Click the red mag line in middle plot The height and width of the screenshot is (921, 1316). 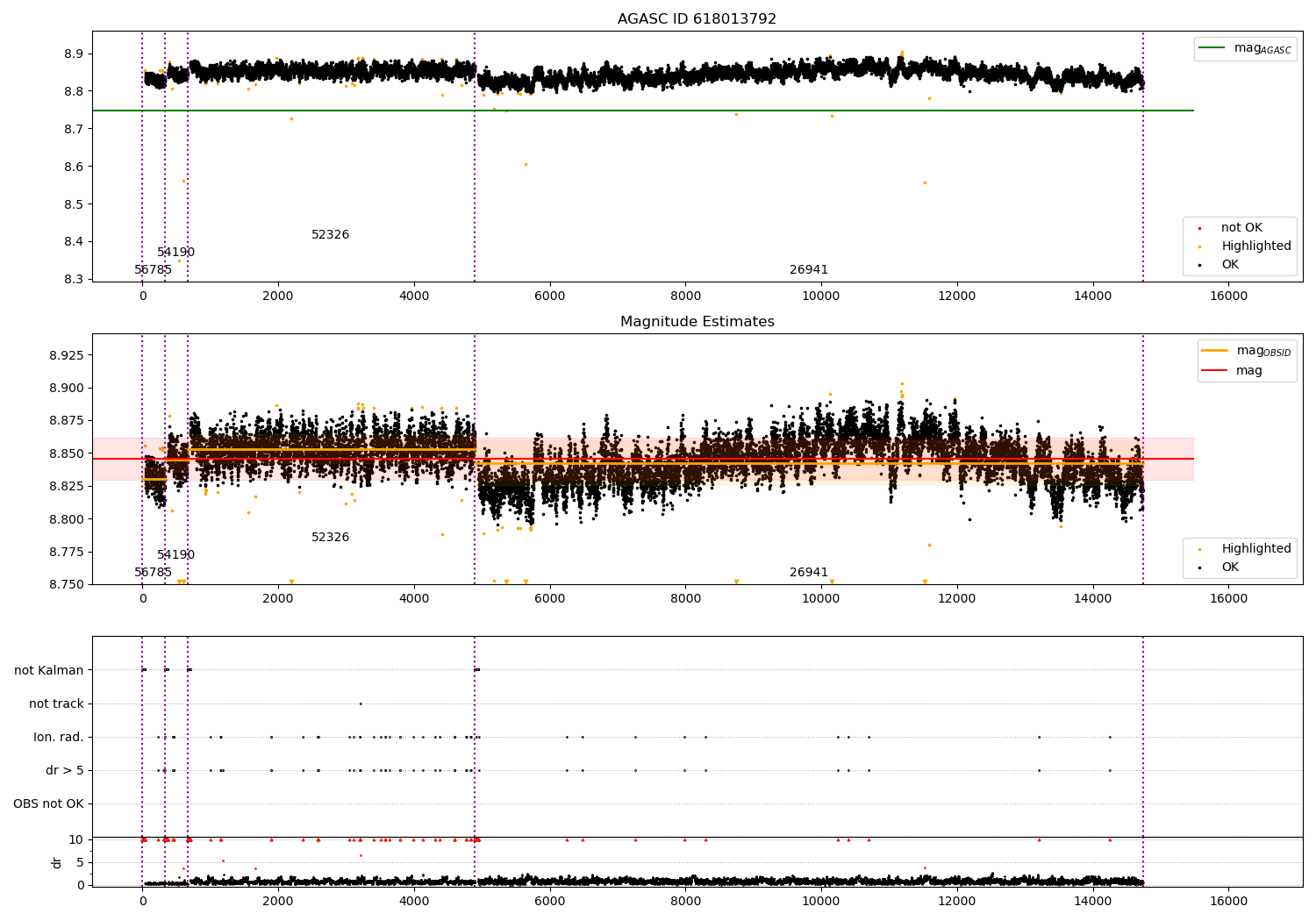(643, 459)
